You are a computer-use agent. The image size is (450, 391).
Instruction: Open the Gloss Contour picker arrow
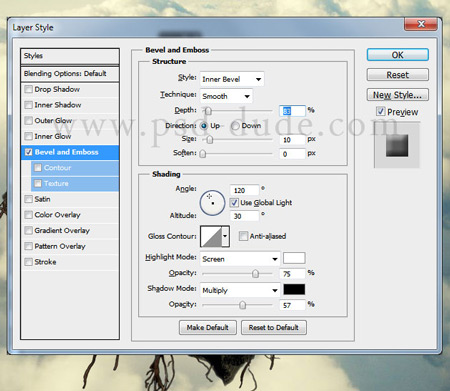tap(225, 236)
